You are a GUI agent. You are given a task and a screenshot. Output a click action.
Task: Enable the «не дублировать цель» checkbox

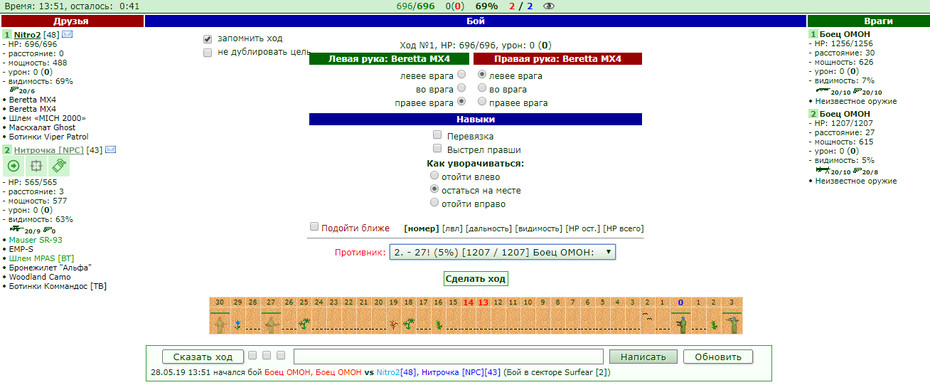coord(208,53)
